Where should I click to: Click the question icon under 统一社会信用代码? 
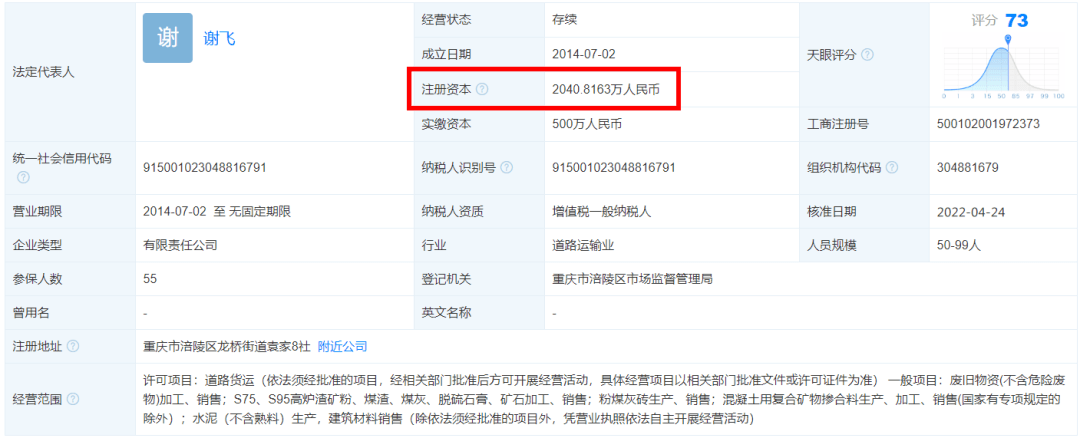click(x=23, y=177)
